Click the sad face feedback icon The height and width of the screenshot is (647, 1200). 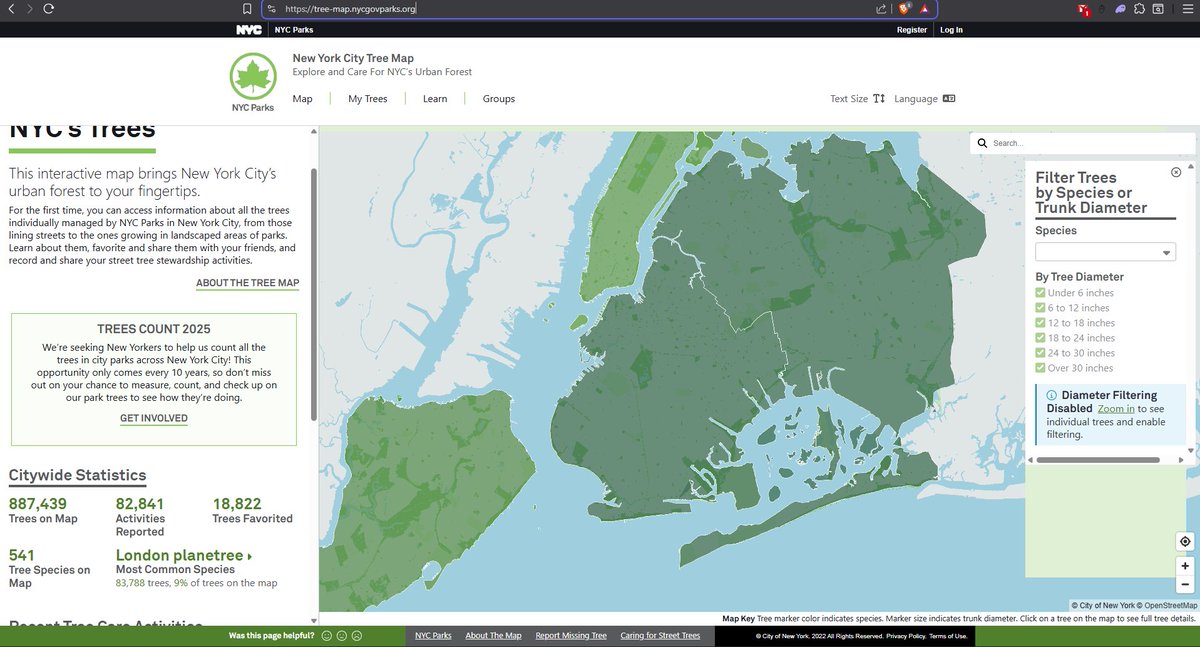(356, 636)
